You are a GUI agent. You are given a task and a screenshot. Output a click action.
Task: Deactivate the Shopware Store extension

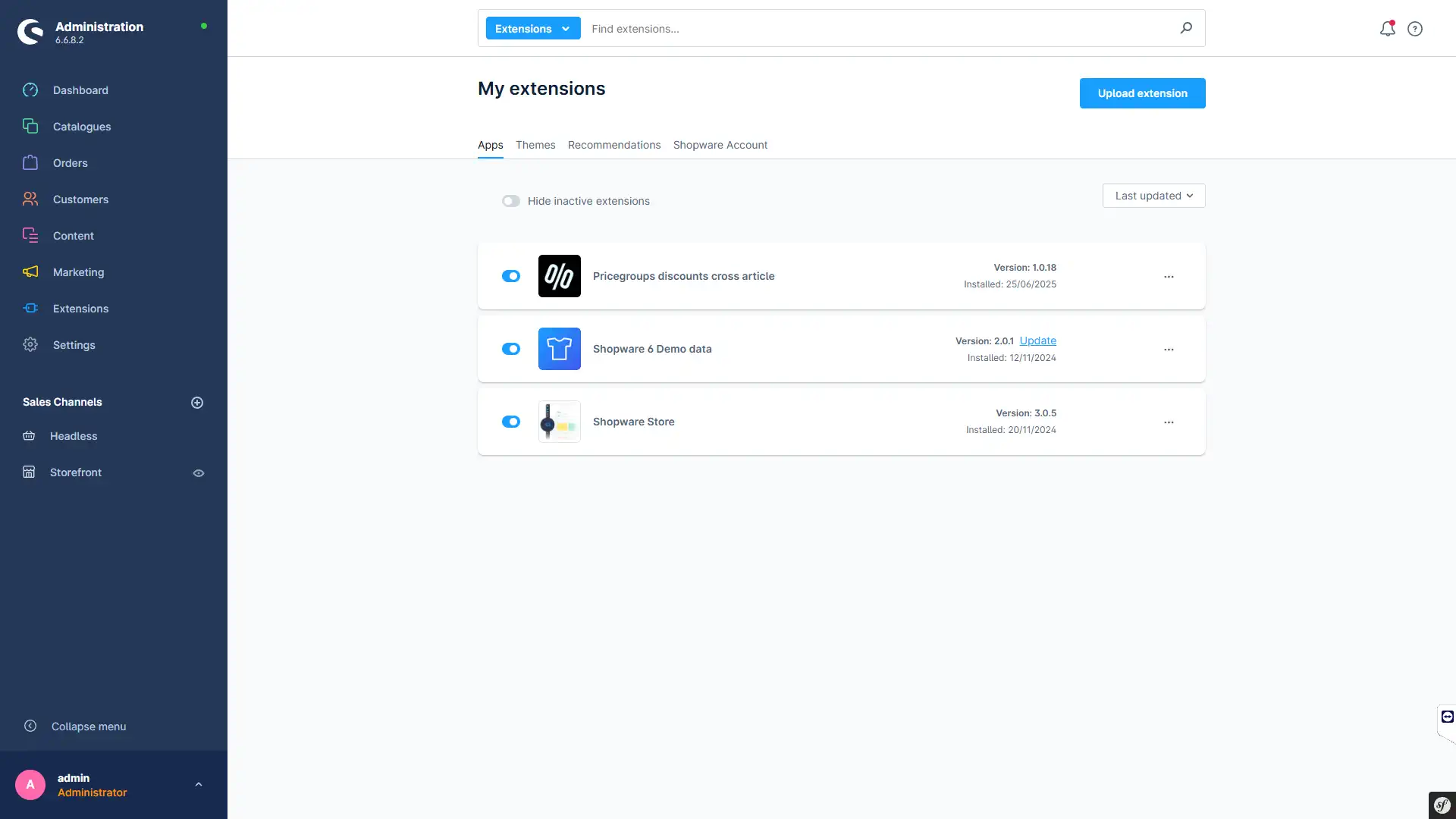point(511,422)
